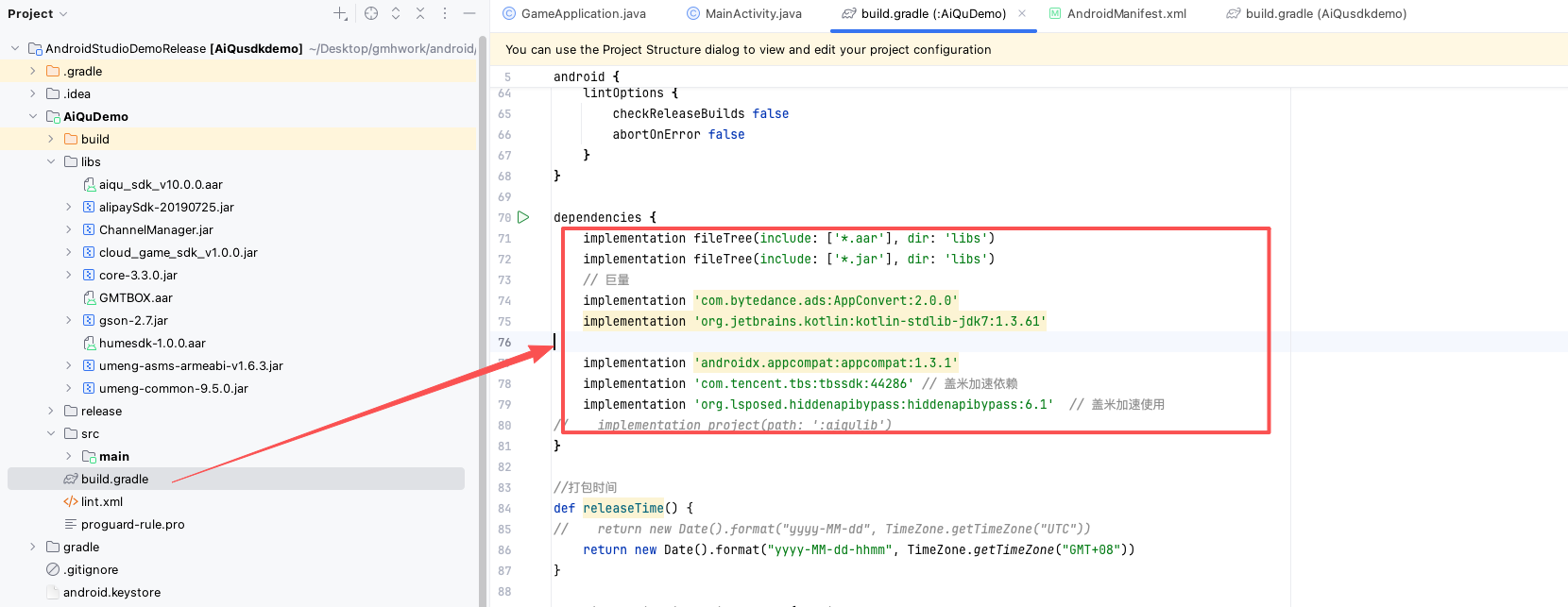Click the New File or Directory plus icon
The width and height of the screenshot is (1568, 607).
click(340, 13)
